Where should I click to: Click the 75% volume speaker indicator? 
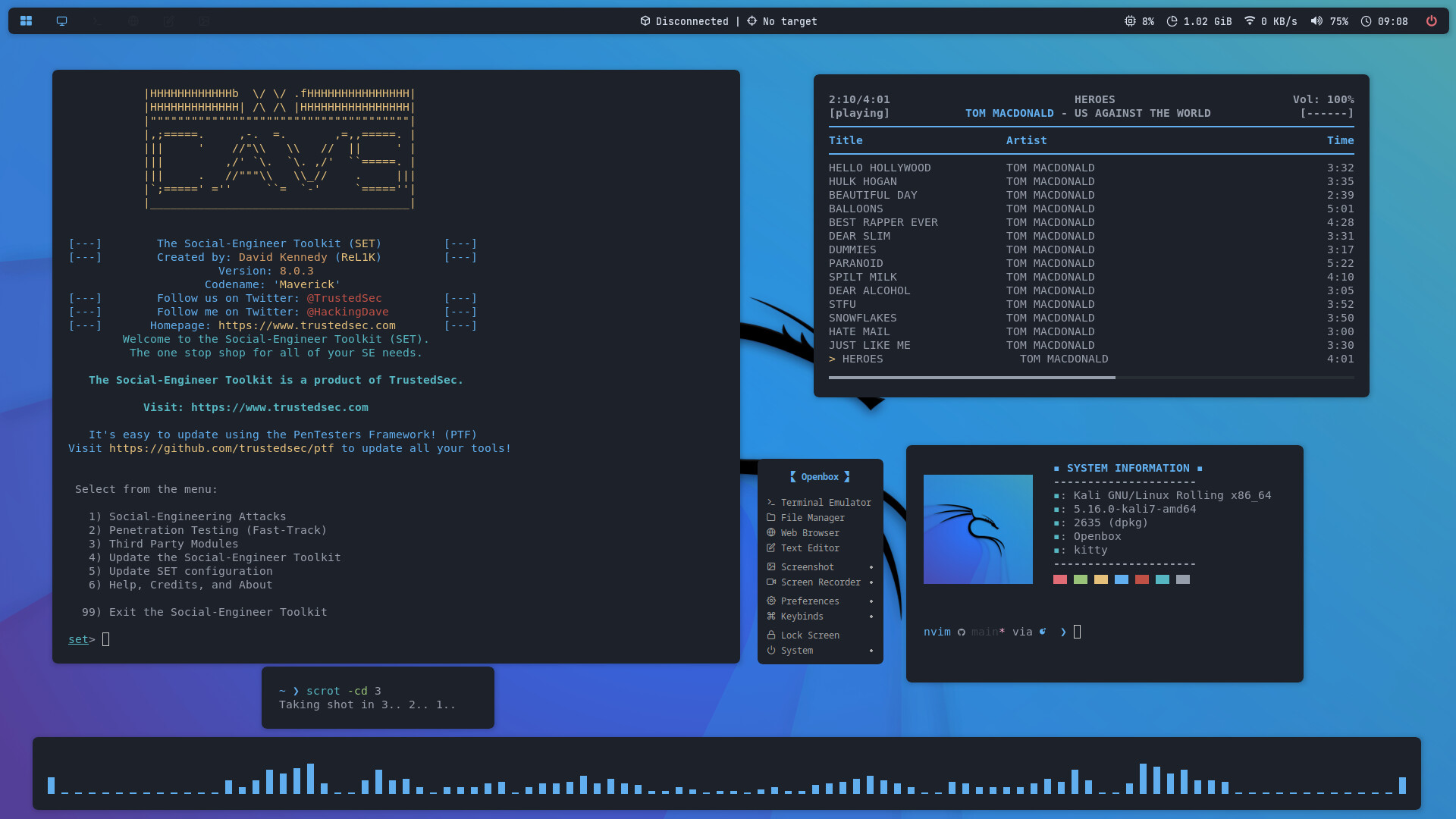[1329, 21]
